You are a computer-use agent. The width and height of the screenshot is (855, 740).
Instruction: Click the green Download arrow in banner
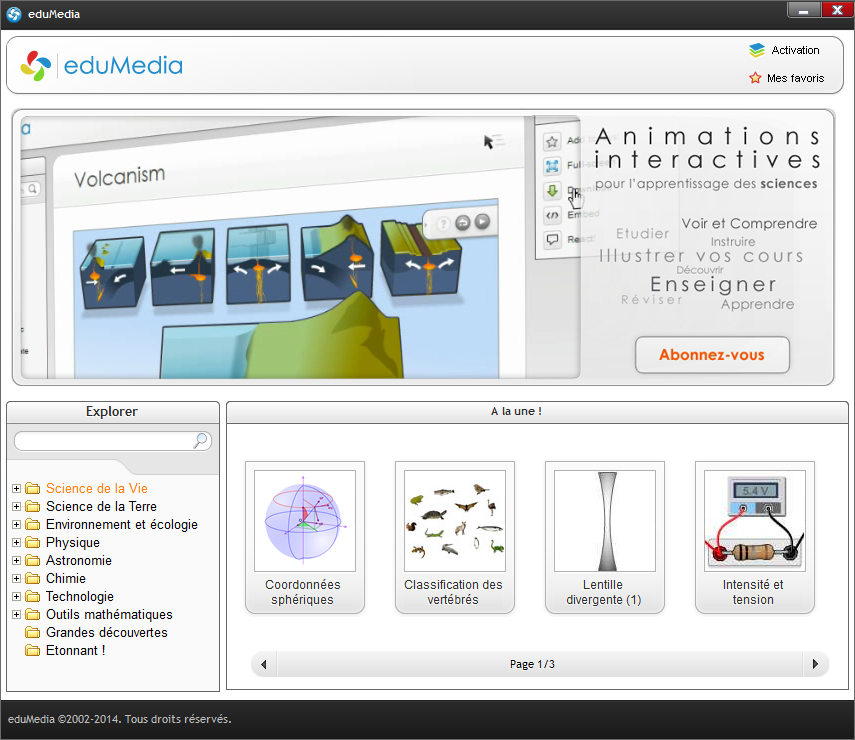[x=552, y=190]
